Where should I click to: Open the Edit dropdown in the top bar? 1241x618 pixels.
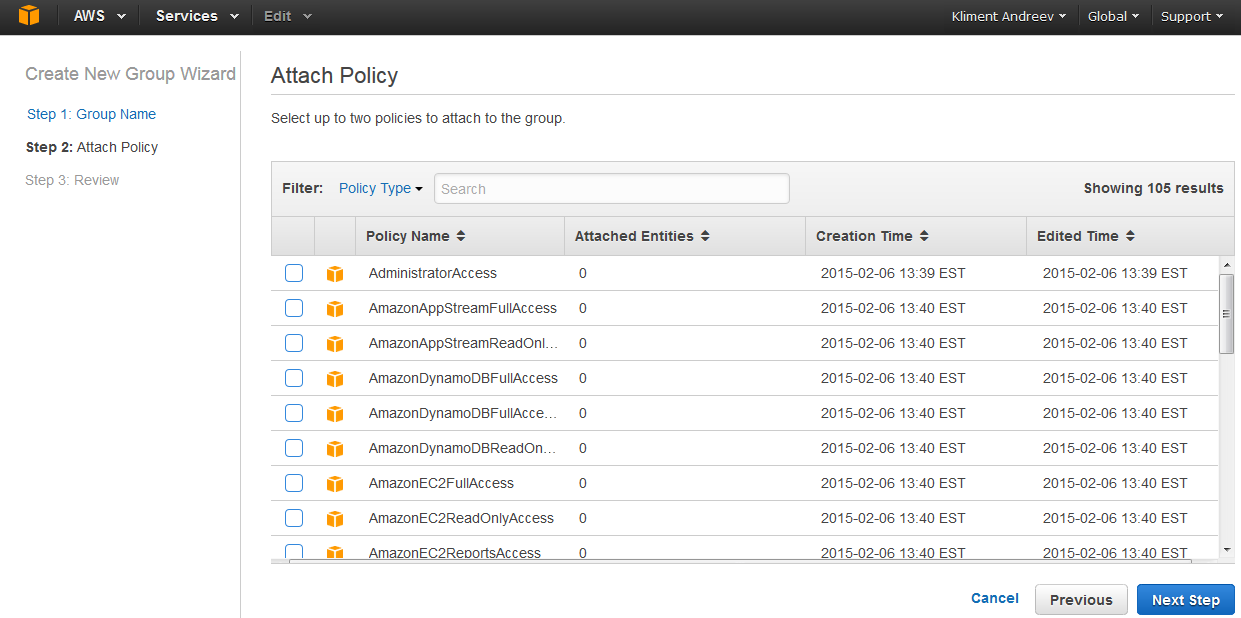pyautogui.click(x=288, y=16)
